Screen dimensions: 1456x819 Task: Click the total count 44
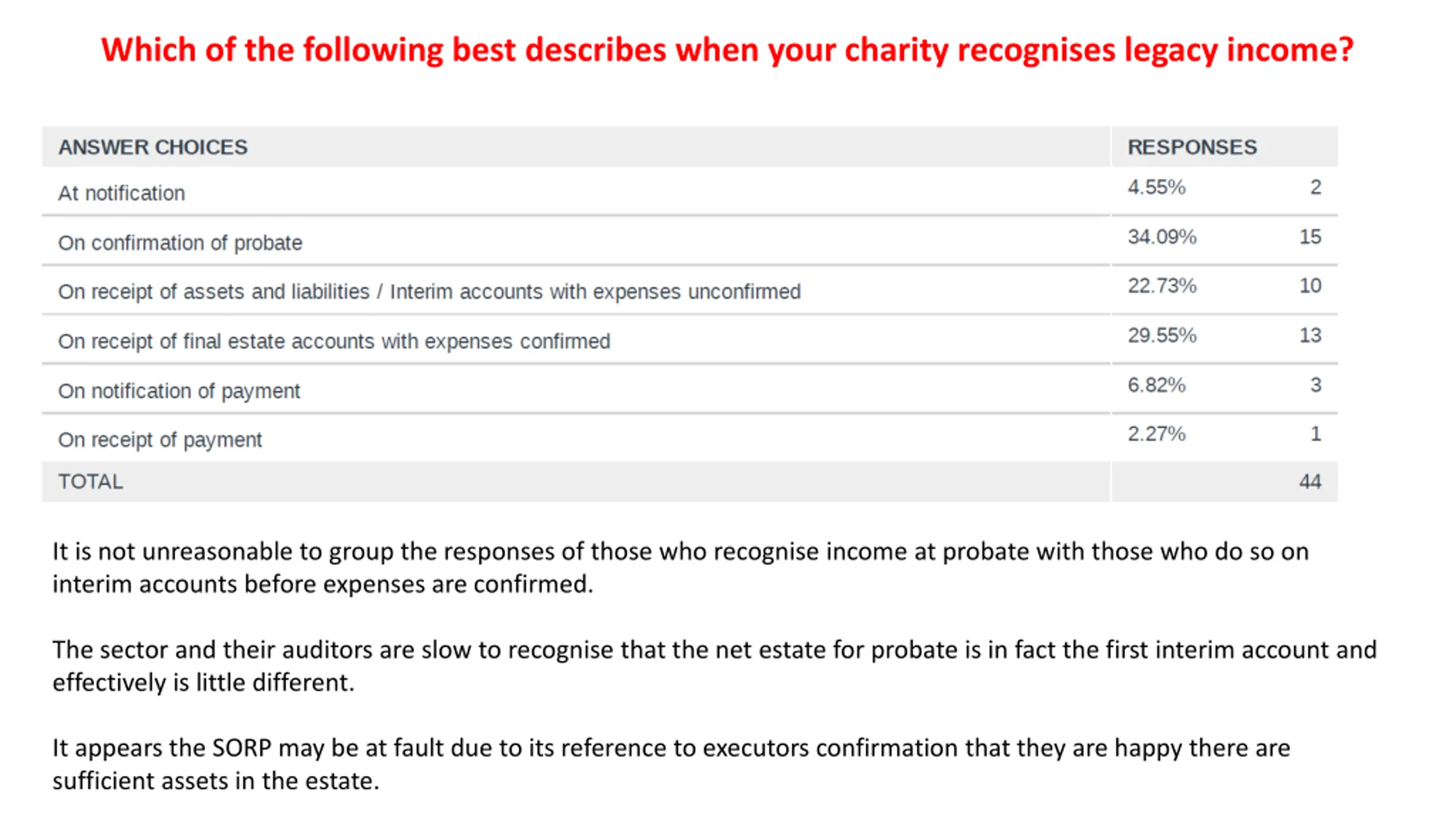click(1310, 482)
